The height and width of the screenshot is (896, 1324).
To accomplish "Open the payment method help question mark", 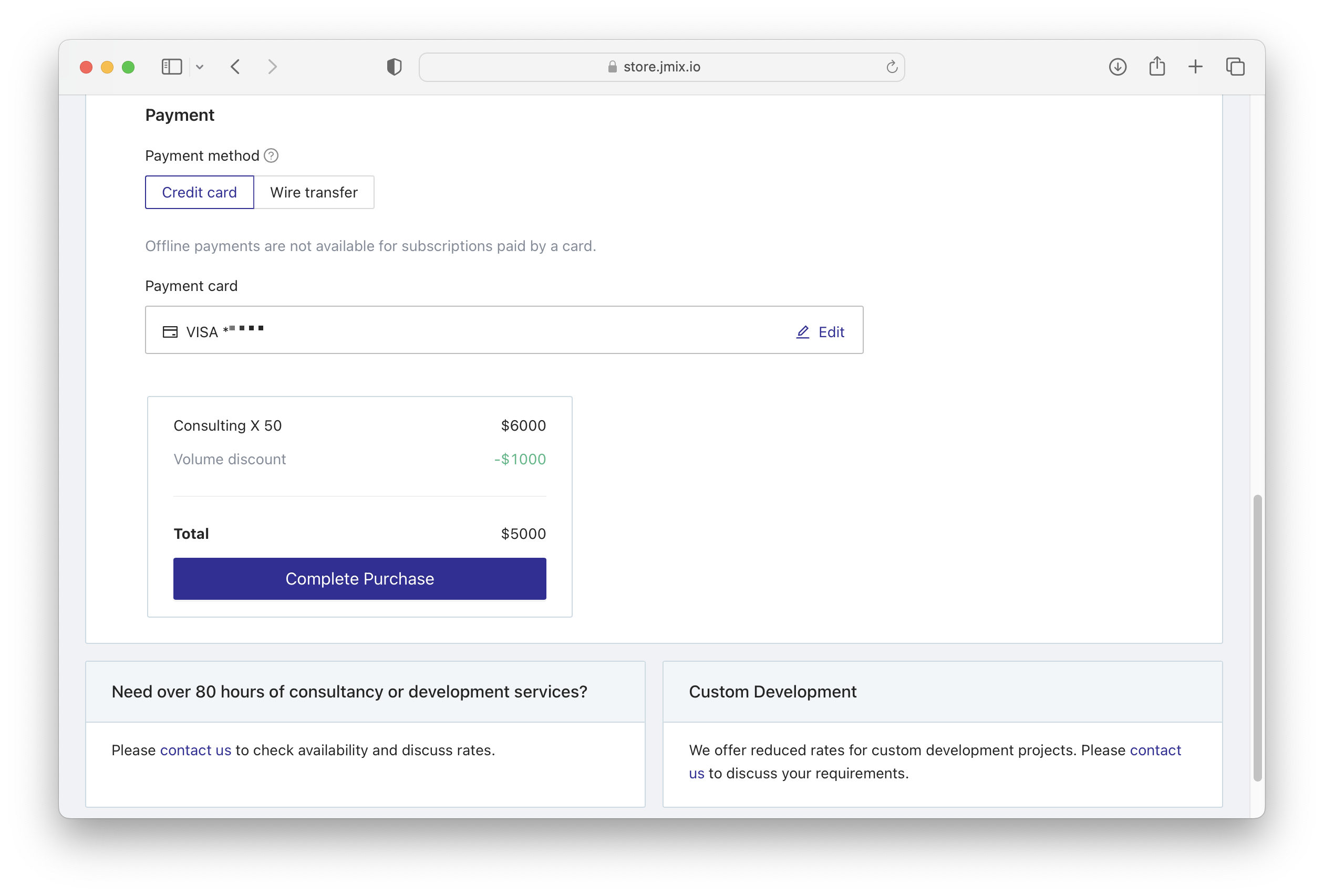I will pyautogui.click(x=271, y=155).
